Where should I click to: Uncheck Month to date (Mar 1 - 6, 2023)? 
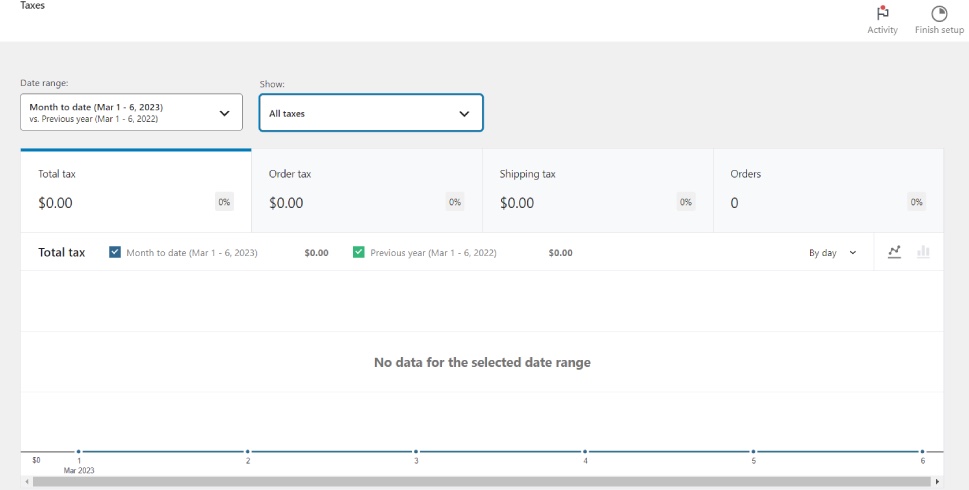point(115,252)
